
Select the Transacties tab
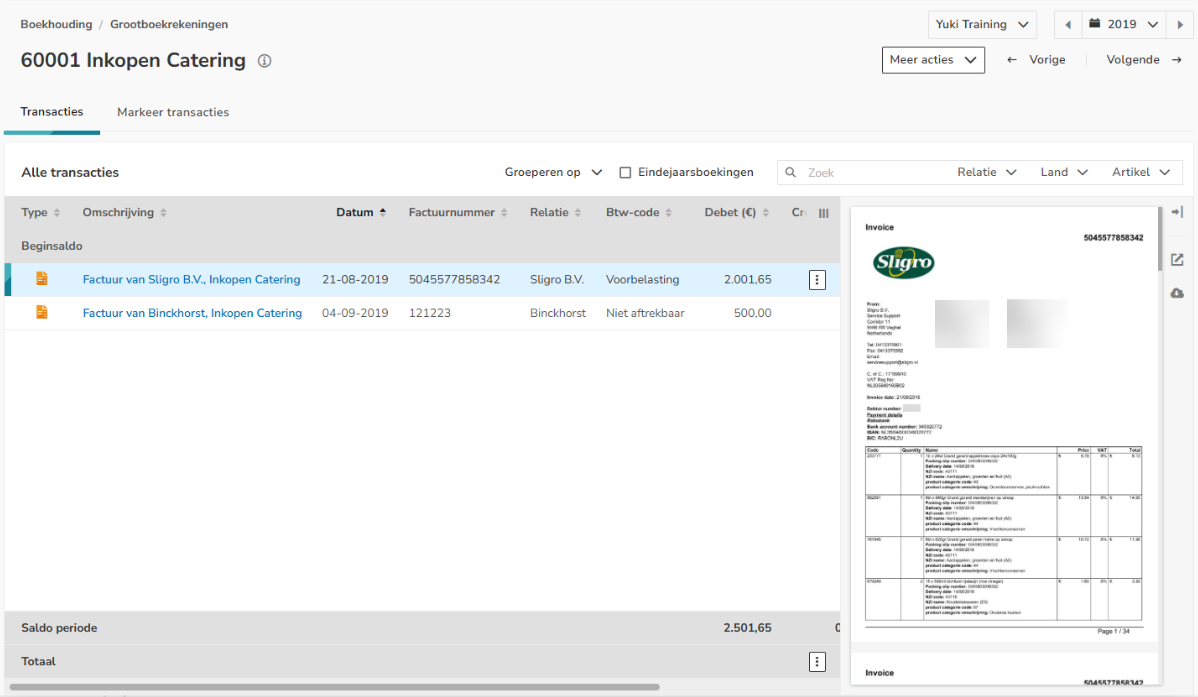point(52,112)
